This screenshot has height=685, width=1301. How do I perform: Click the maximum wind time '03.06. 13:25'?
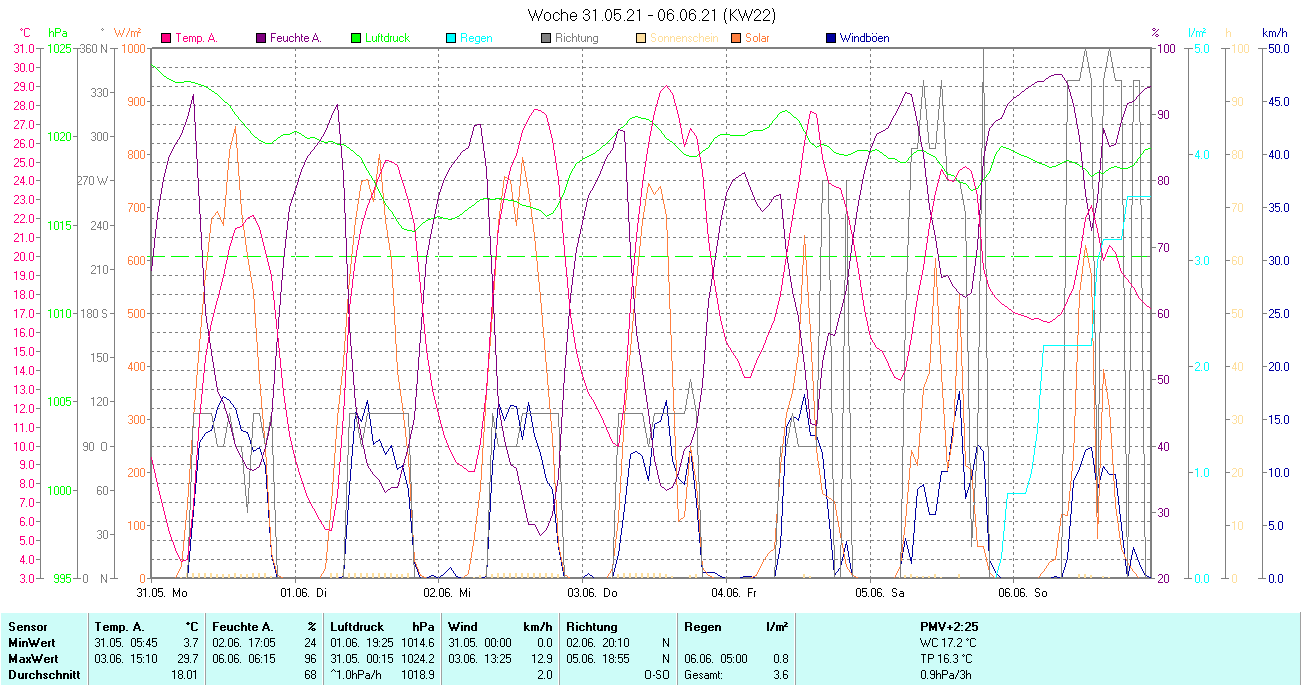(480, 659)
